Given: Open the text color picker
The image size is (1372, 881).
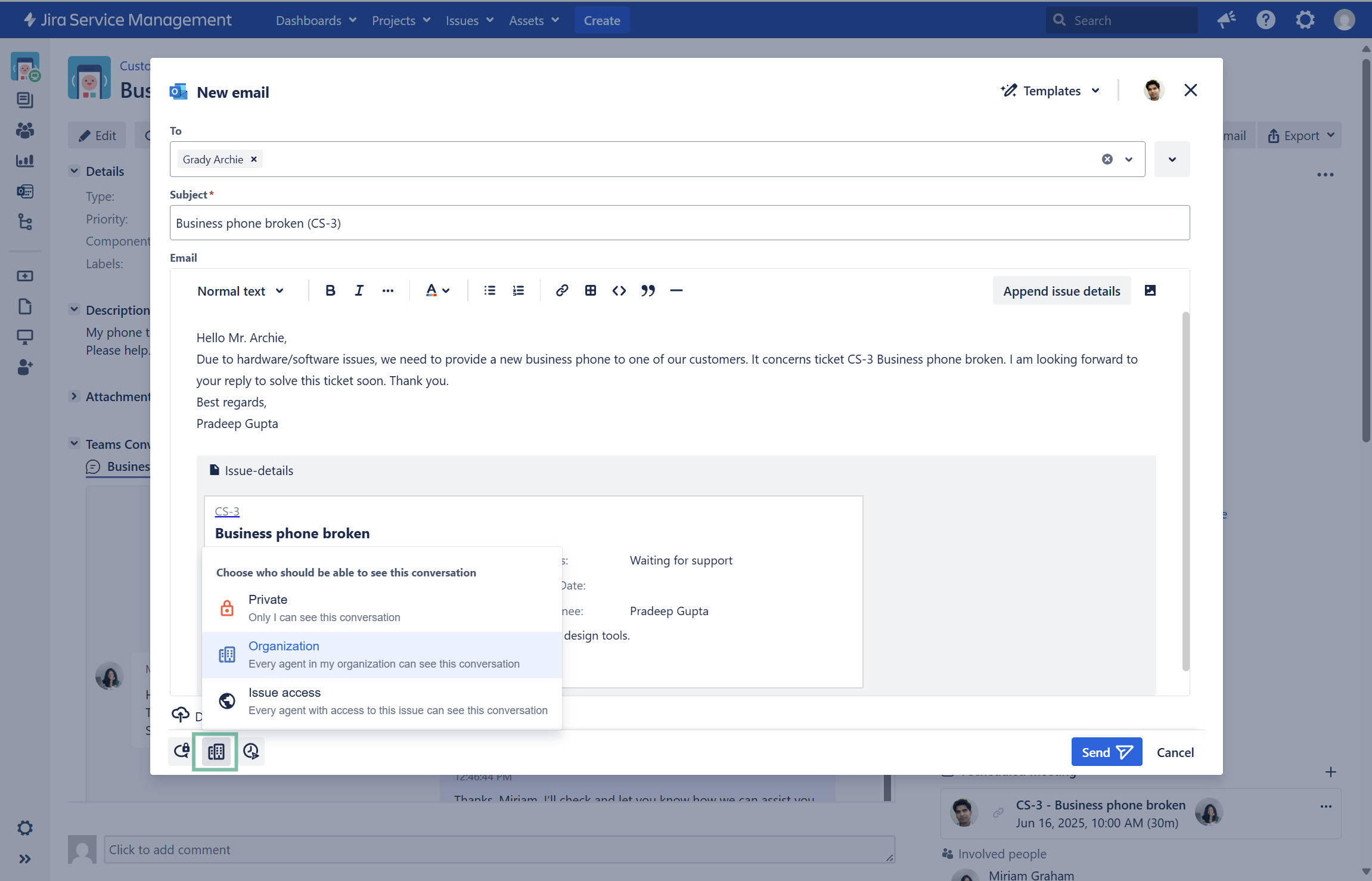Looking at the screenshot, I should click(x=437, y=290).
